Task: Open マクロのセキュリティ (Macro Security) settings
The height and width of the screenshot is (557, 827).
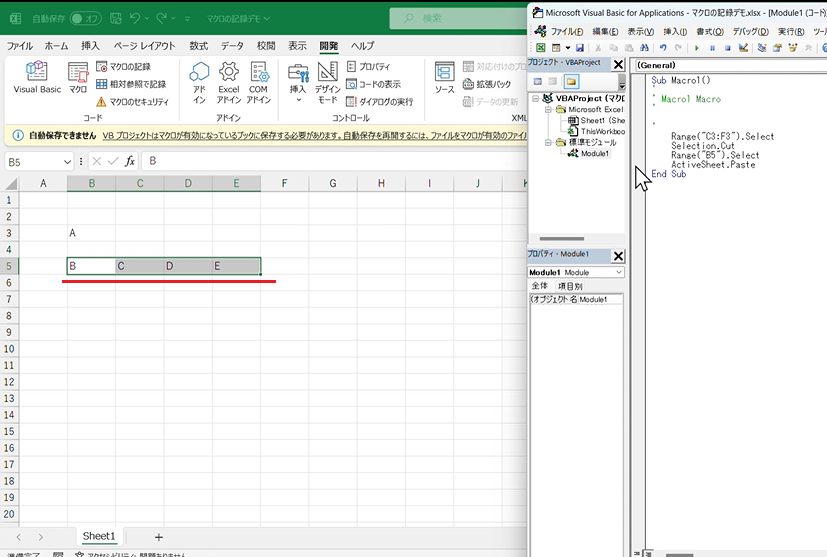Action: tap(132, 101)
